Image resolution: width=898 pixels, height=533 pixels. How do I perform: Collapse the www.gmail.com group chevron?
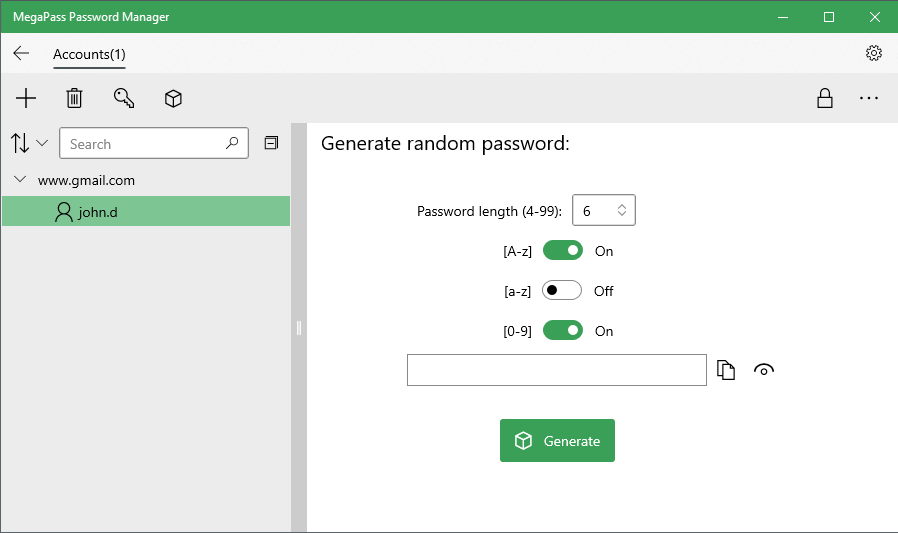coord(20,180)
